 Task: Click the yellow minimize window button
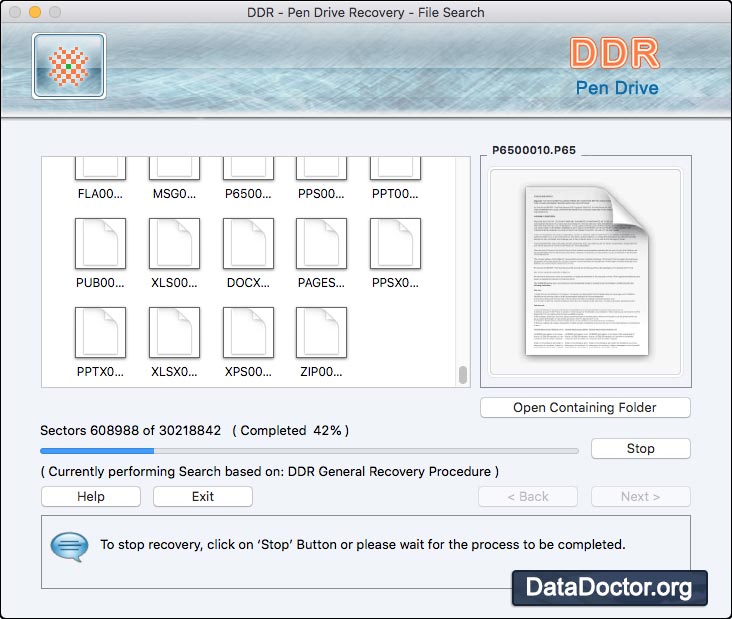click(x=35, y=12)
